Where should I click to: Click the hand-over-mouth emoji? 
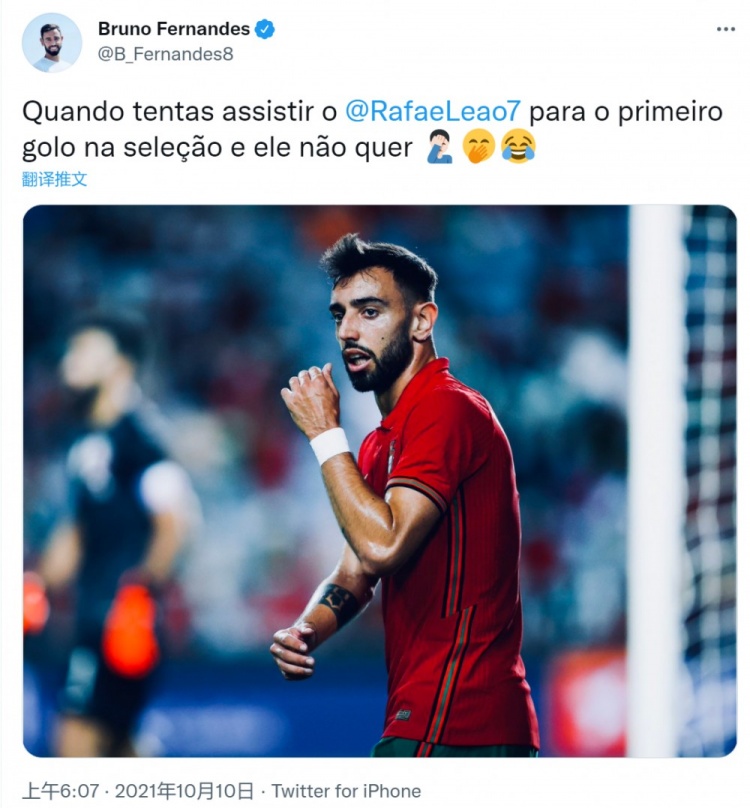[x=478, y=147]
